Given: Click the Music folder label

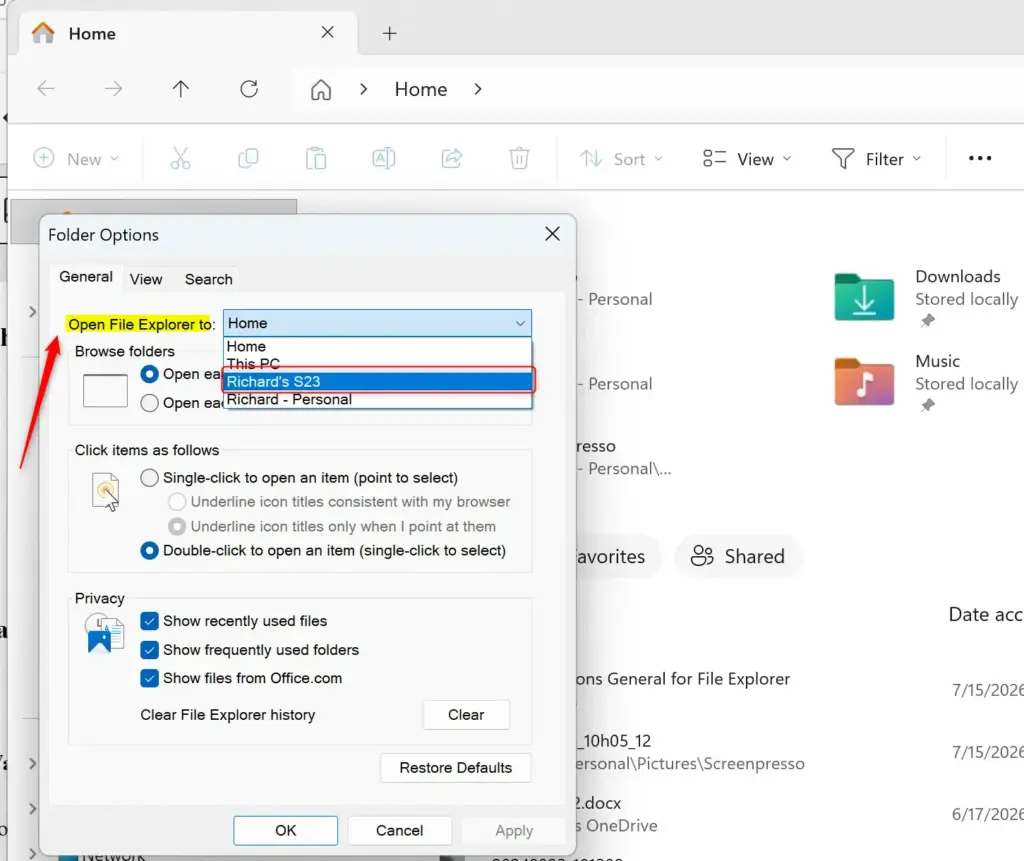Looking at the screenshot, I should point(937,361).
